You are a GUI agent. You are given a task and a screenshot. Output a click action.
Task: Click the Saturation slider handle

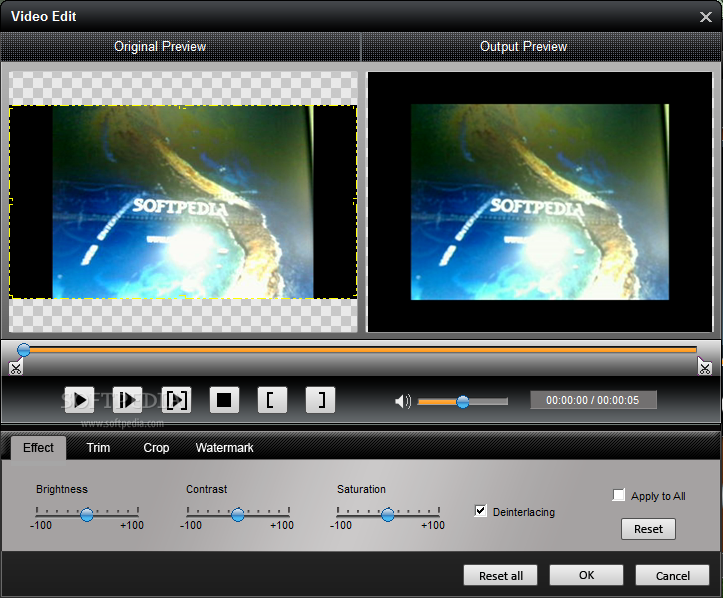coord(388,515)
